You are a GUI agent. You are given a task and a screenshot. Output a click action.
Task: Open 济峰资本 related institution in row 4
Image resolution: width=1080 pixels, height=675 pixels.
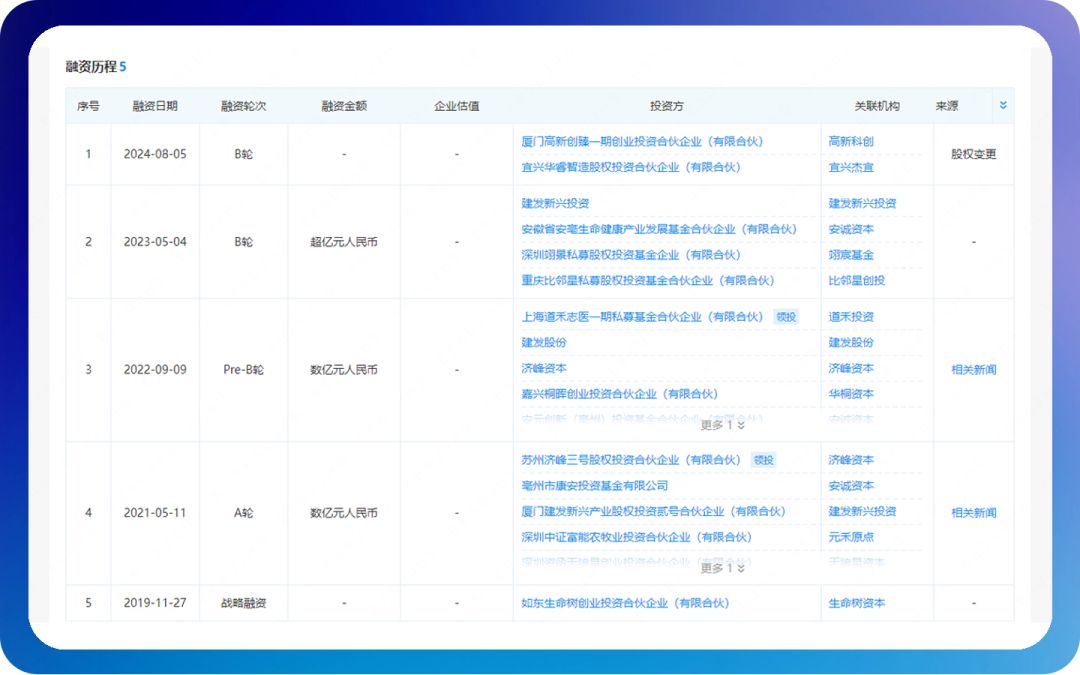pyautogui.click(x=851, y=460)
